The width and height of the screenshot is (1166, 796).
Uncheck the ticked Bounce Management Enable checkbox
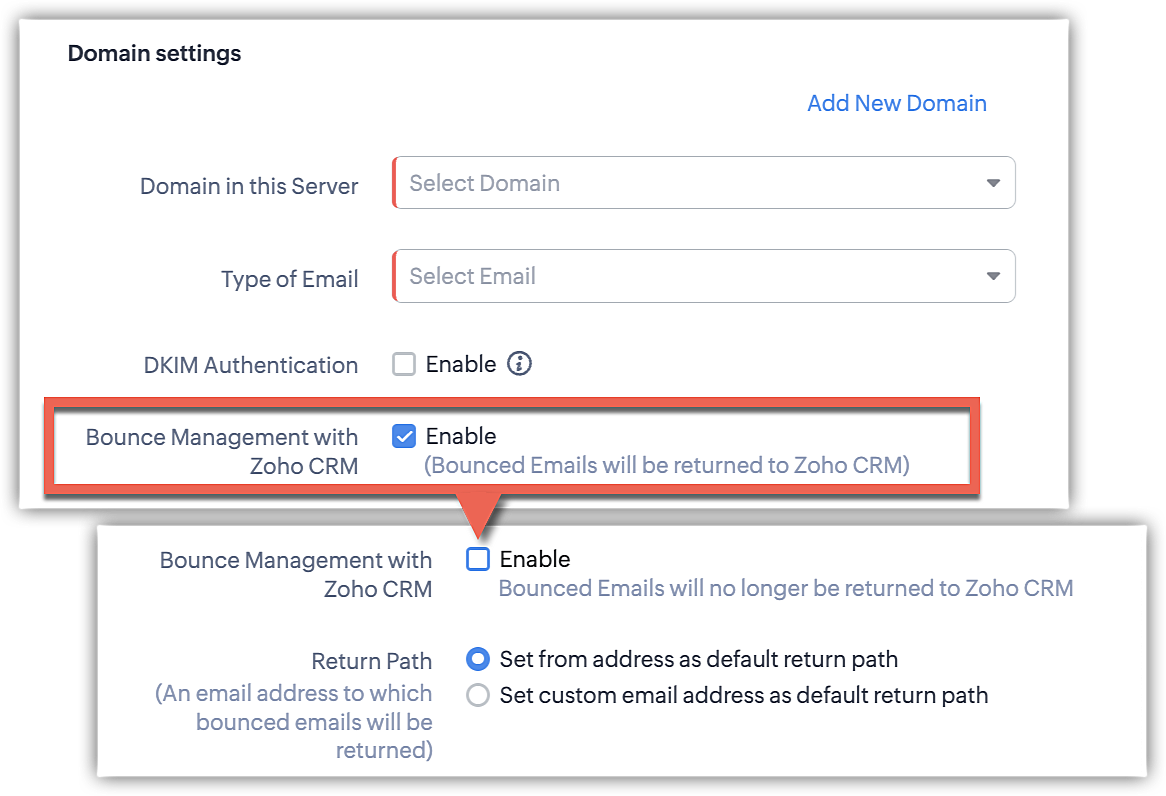click(404, 436)
